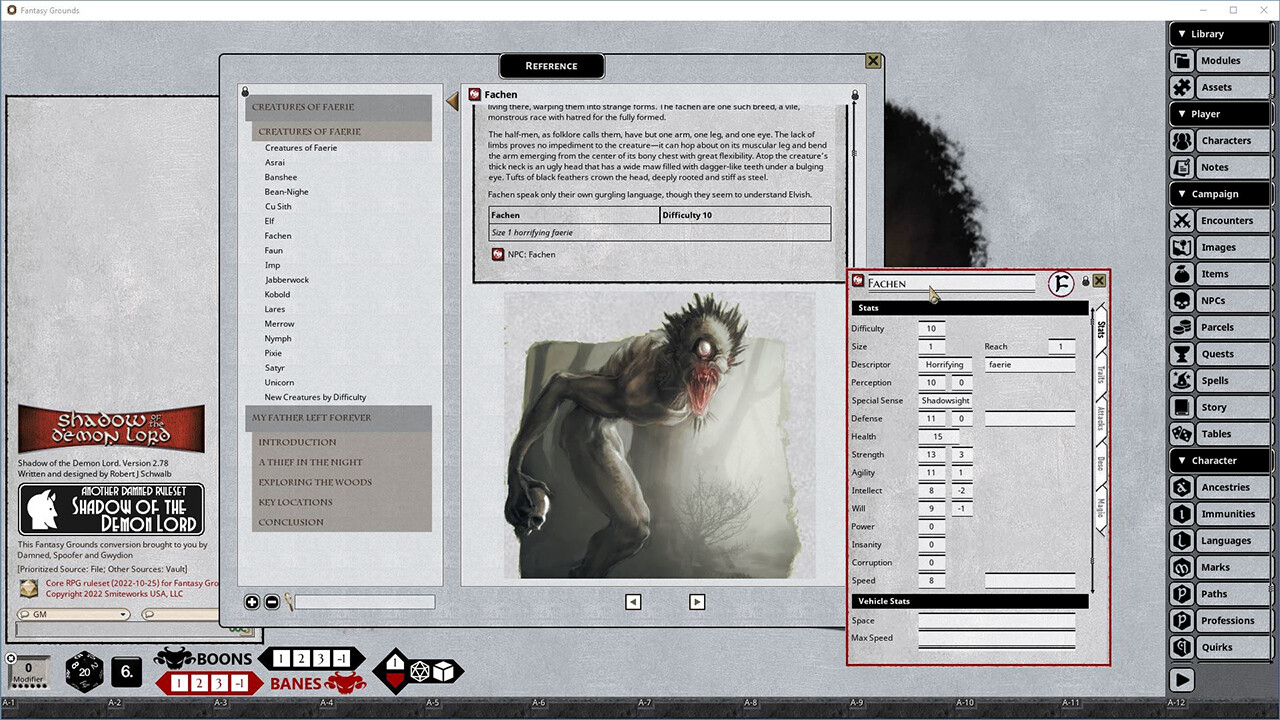Image resolution: width=1280 pixels, height=720 pixels.
Task: Toggle the 2 Boons button
Action: pos(302,659)
